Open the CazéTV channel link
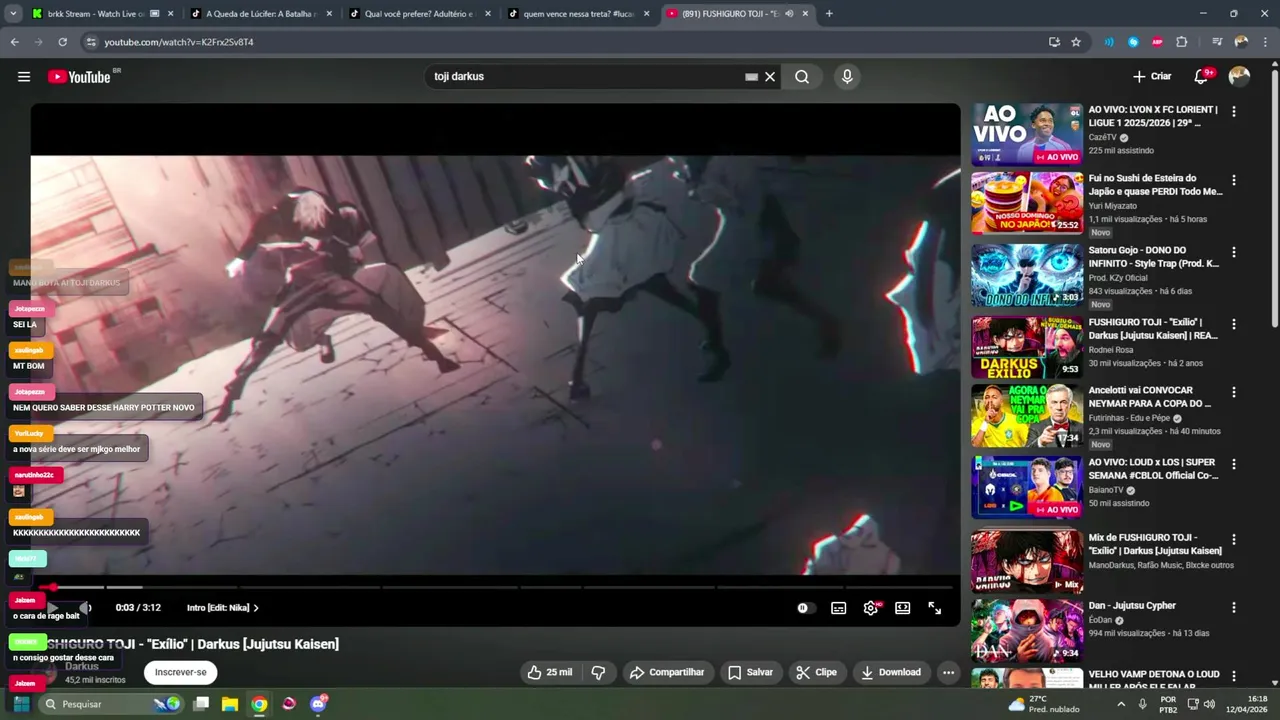The height and width of the screenshot is (720, 1280). pos(1102,137)
